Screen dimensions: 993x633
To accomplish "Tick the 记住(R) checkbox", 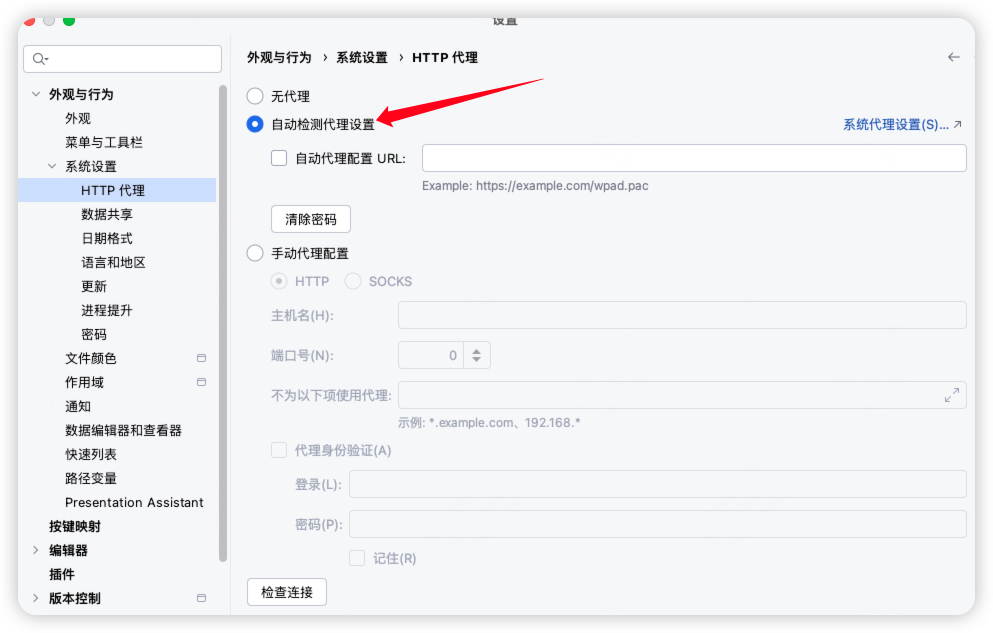I will point(357,558).
